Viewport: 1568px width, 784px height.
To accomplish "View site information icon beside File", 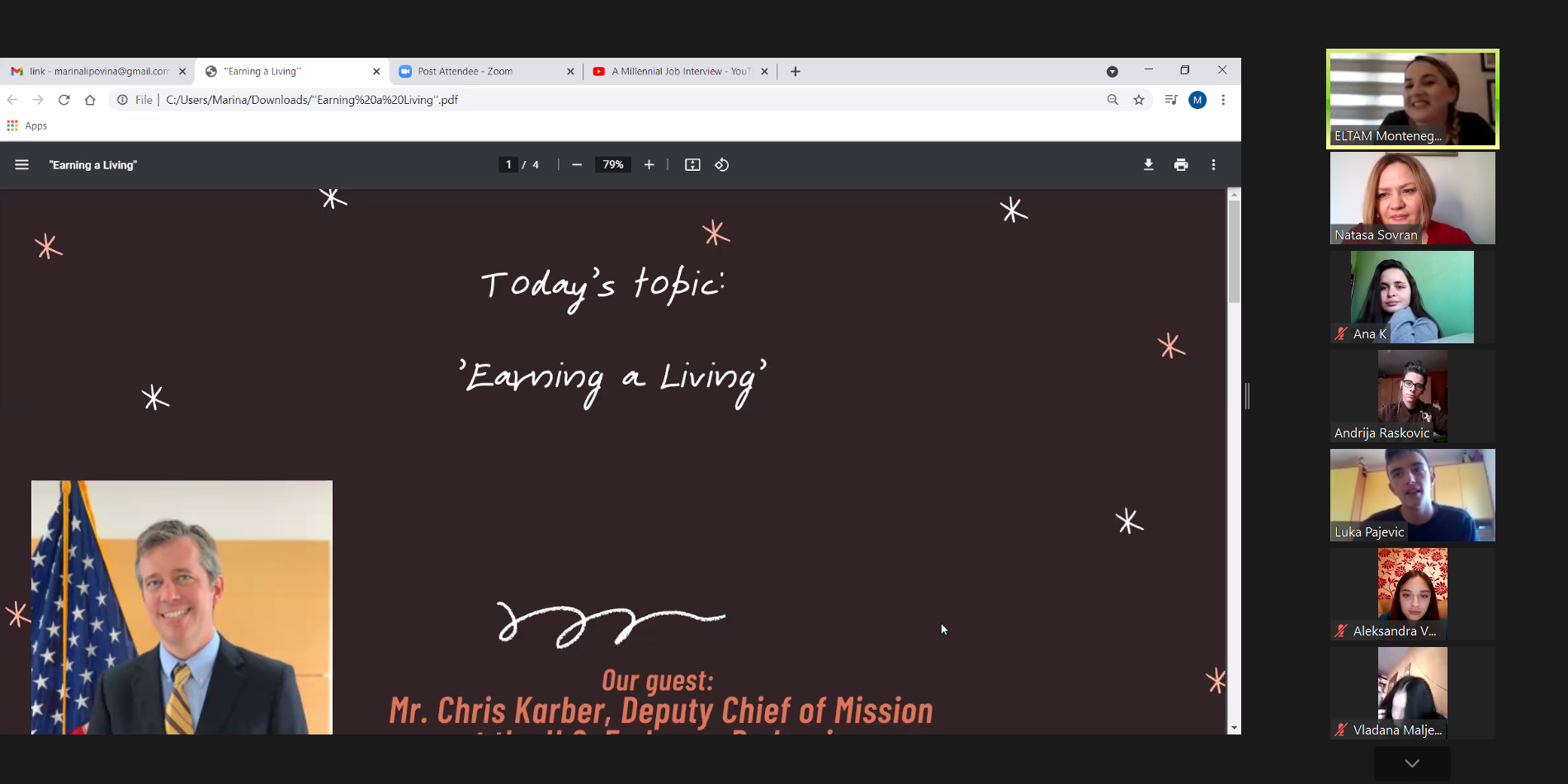I will pyautogui.click(x=122, y=100).
